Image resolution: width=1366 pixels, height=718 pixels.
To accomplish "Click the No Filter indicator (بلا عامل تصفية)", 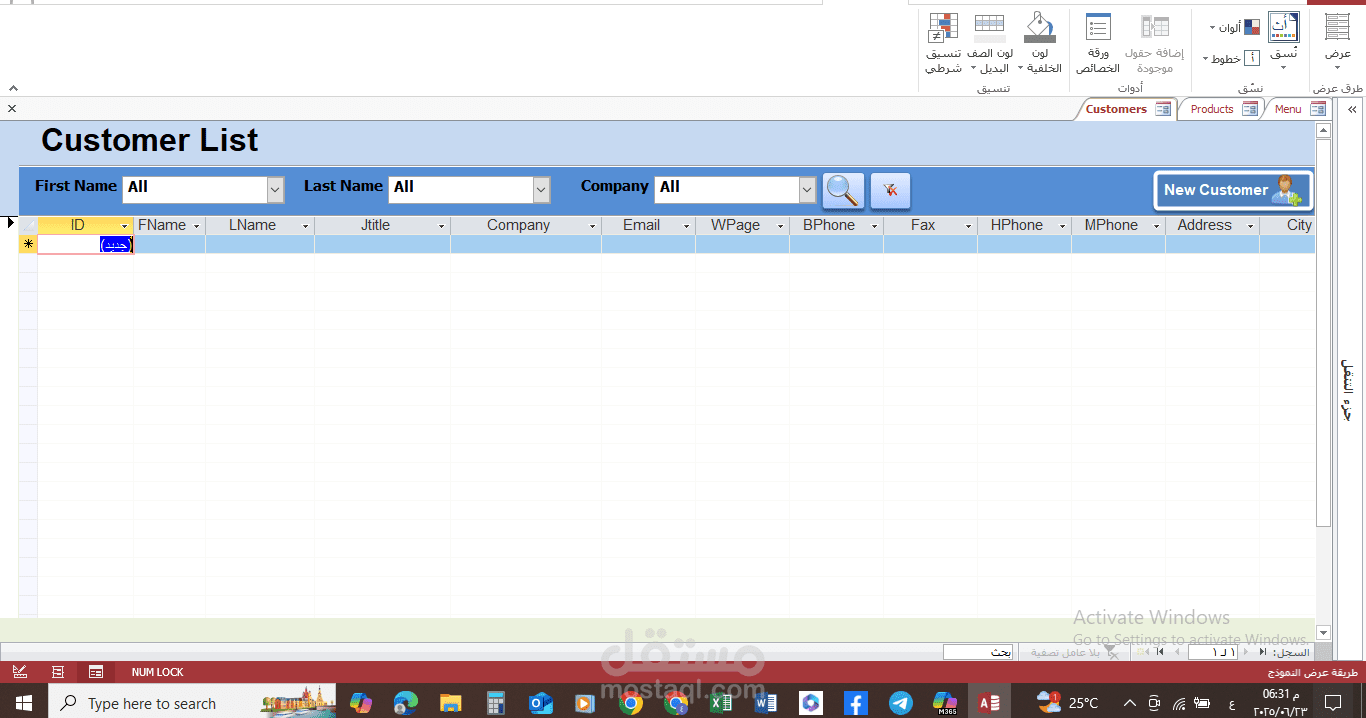I will pos(1074,652).
